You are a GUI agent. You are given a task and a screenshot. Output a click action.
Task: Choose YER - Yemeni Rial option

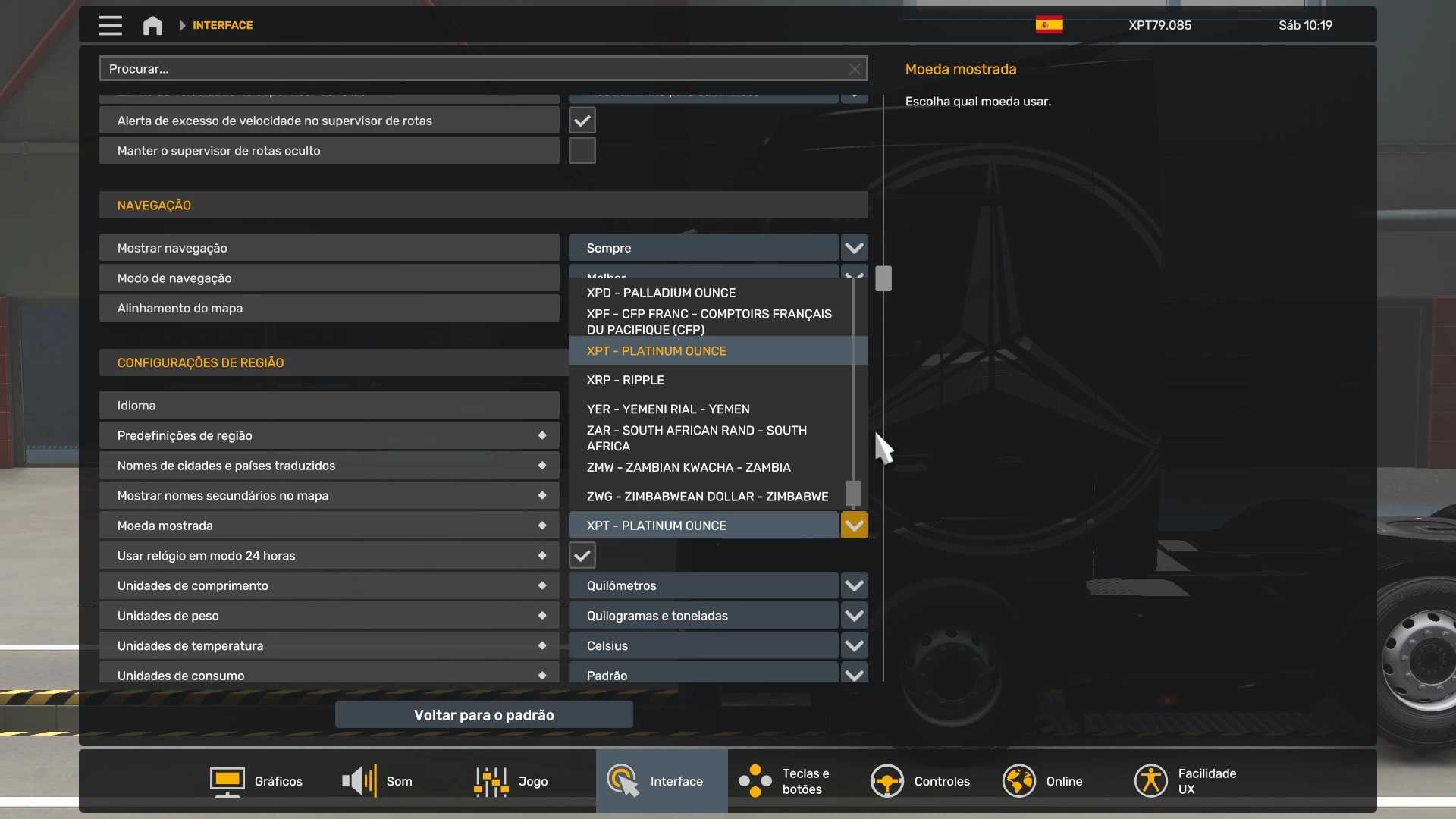[667, 409]
